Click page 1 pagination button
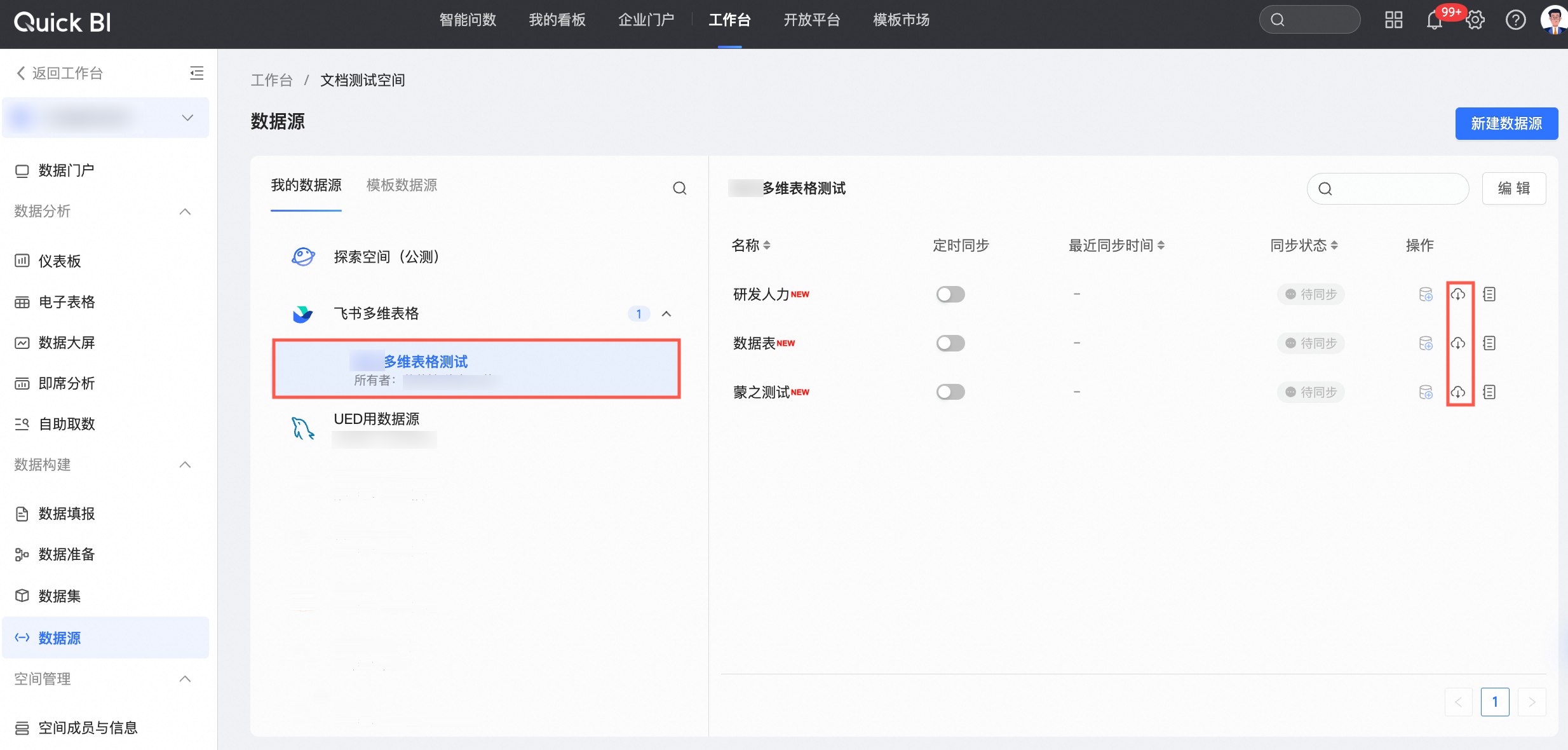The height and width of the screenshot is (750, 1568). 1495,702
